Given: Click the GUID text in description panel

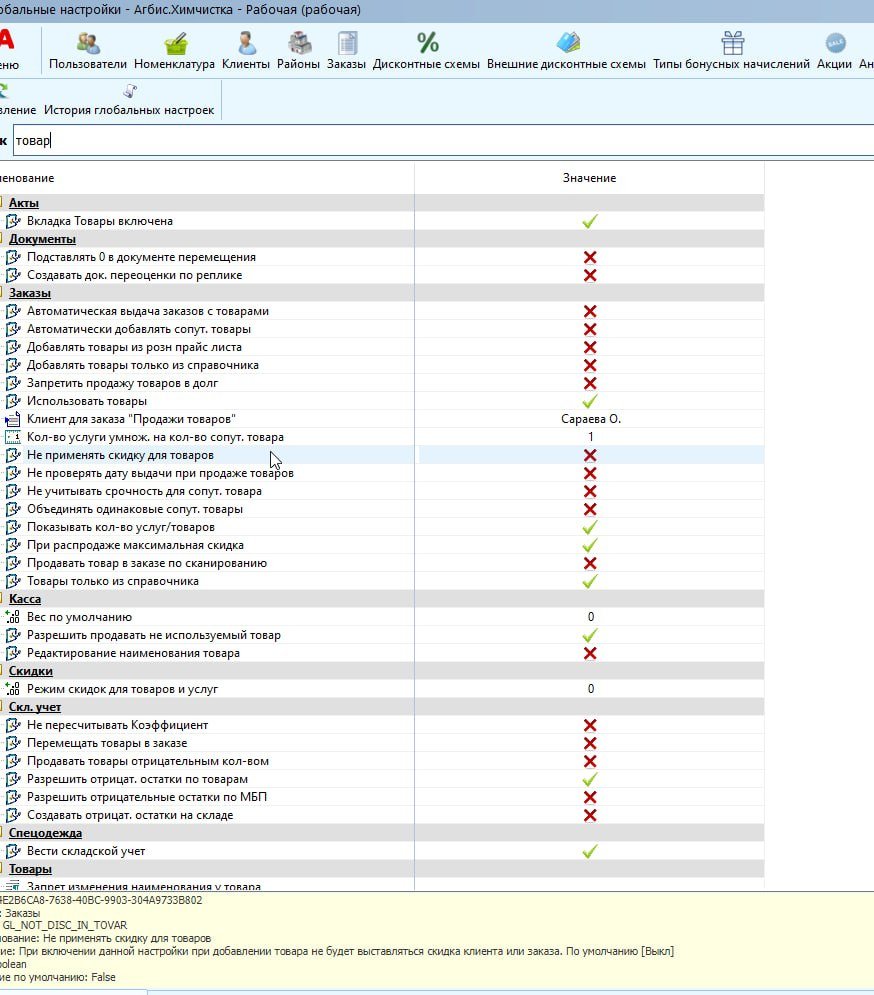Looking at the screenshot, I should coord(101,900).
